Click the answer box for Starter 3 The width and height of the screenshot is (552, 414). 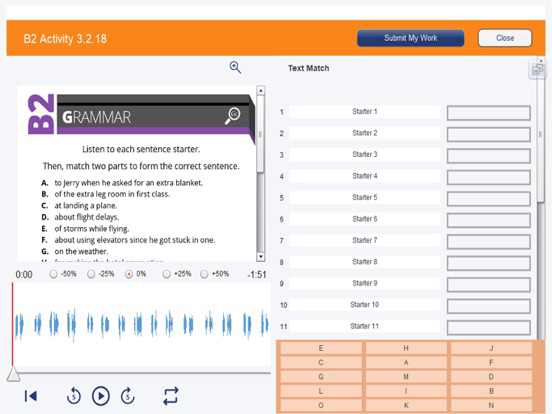(489, 156)
